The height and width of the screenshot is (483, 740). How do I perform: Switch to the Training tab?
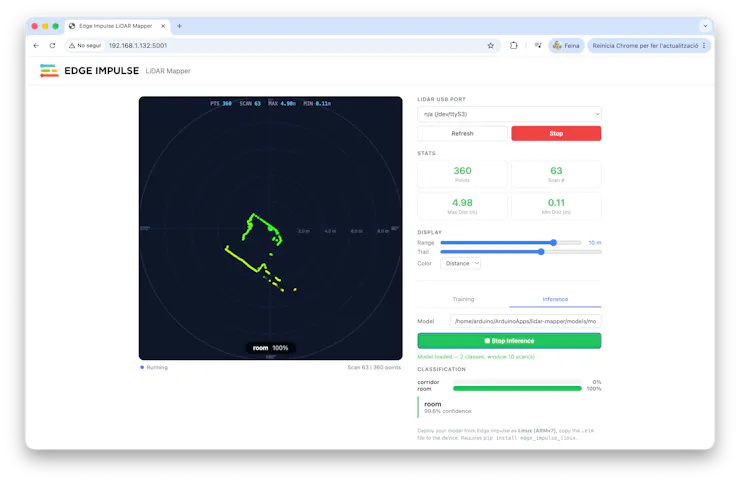click(463, 299)
